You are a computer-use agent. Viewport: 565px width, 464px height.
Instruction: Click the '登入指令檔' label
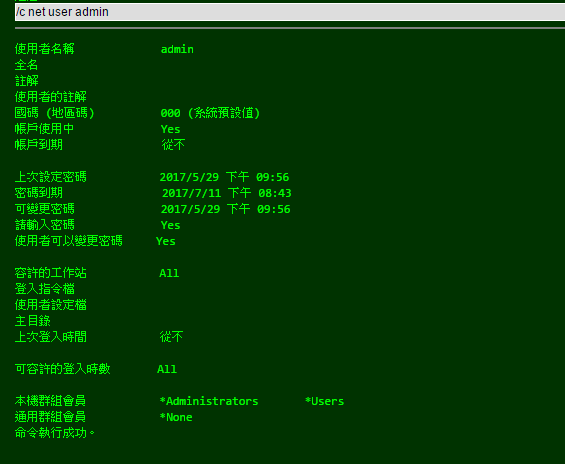[x=44, y=289]
